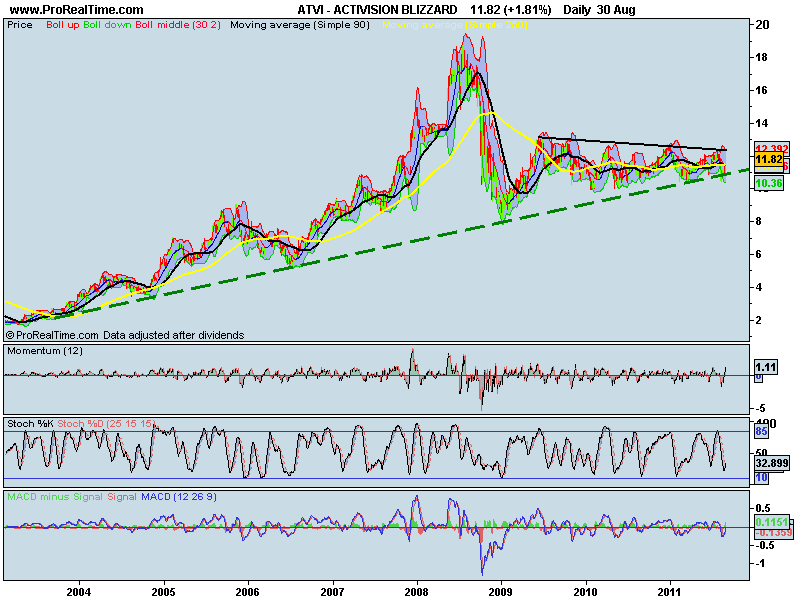Viewport: 800px width, 600px height.
Task: Click the 2011 year label on the time axis
Action: pyautogui.click(x=669, y=592)
